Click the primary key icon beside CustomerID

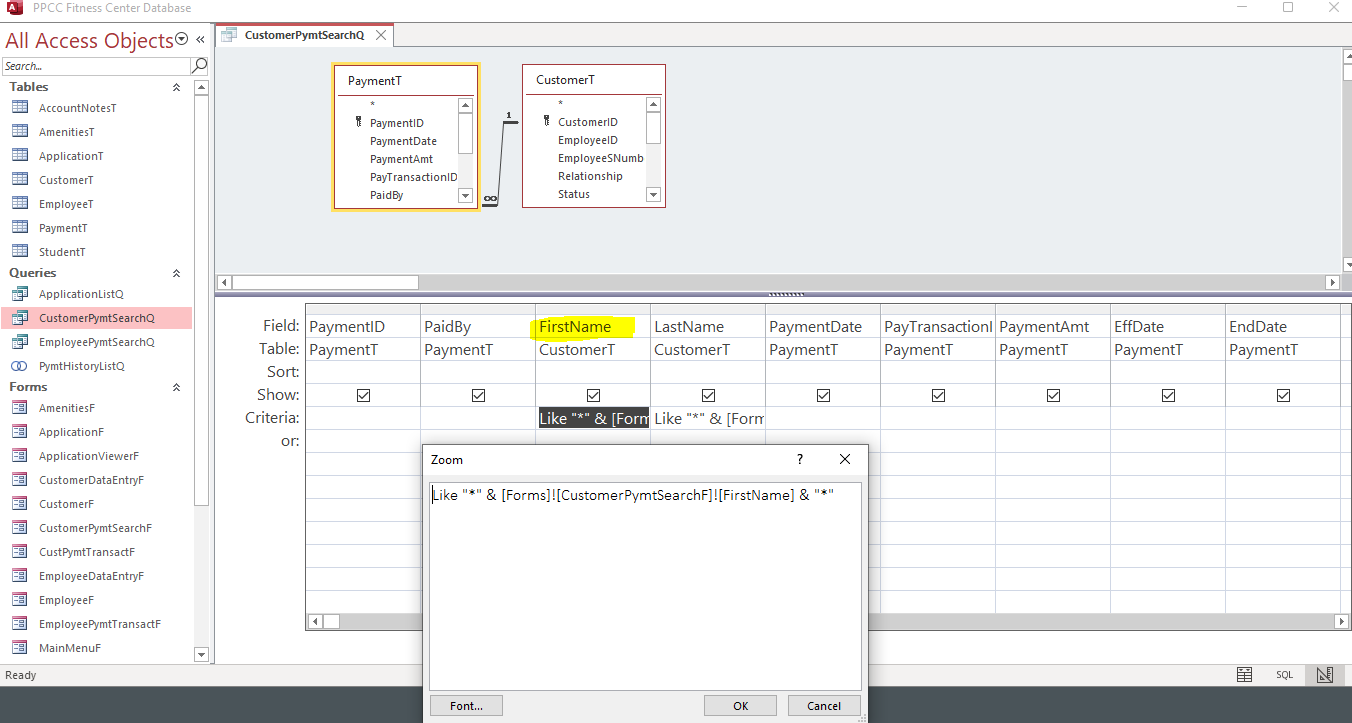click(546, 121)
